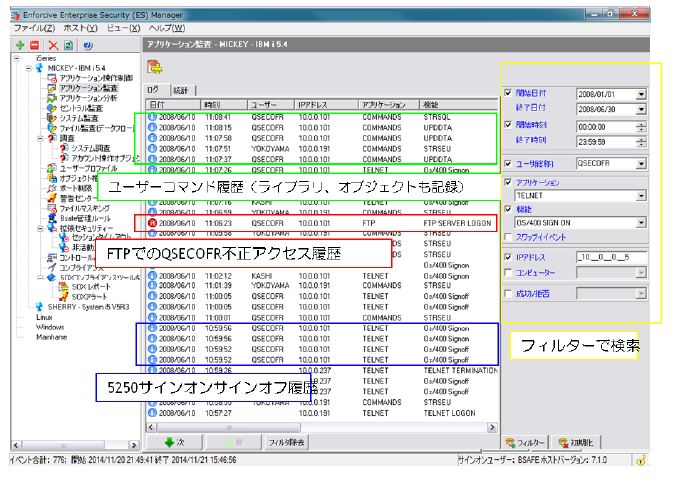Image resolution: width=674 pixels, height=481 pixels.
Task: Click the tree panel horizontal scrollbar
Action: point(74,445)
